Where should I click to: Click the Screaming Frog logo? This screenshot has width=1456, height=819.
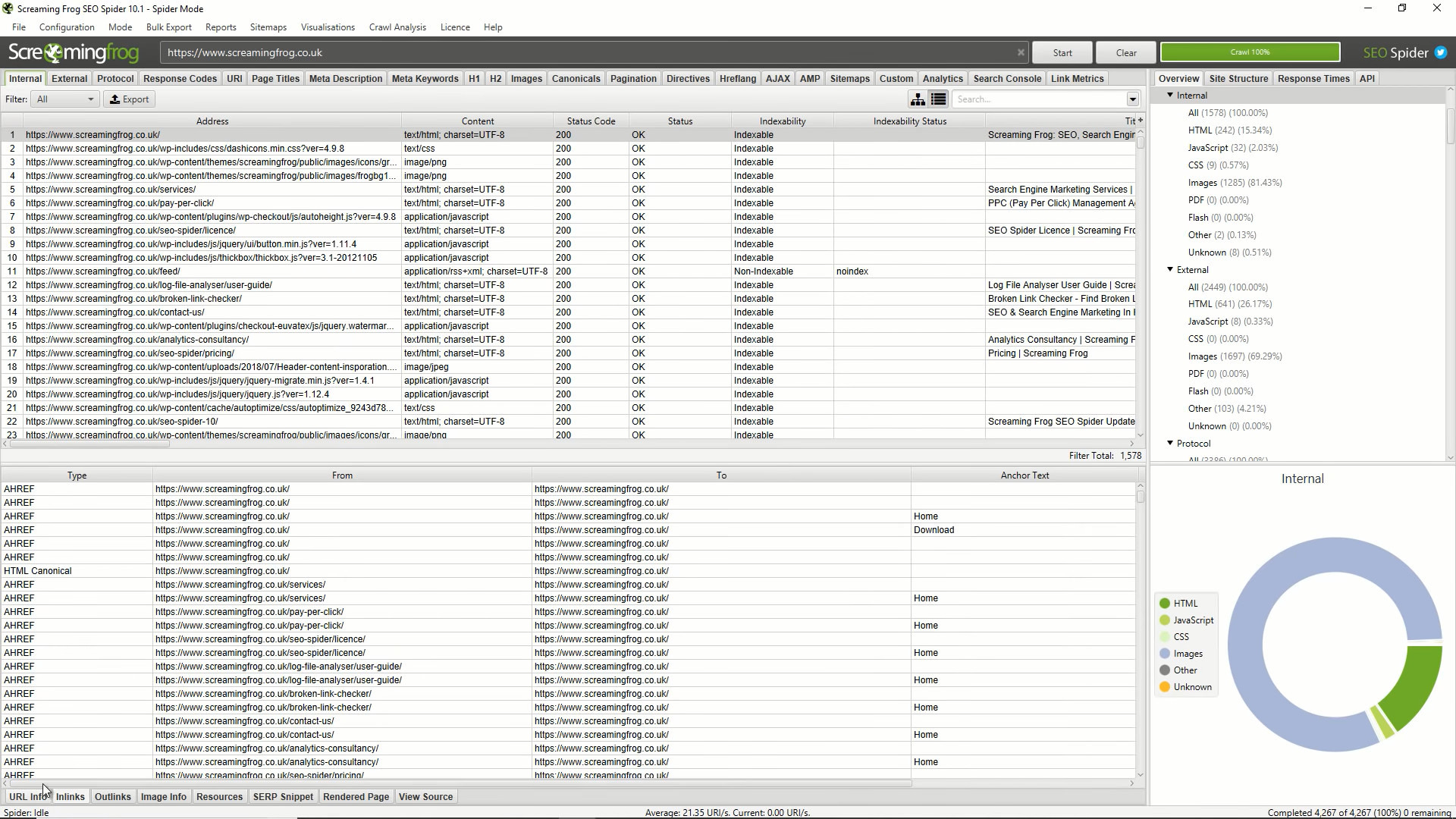[74, 52]
